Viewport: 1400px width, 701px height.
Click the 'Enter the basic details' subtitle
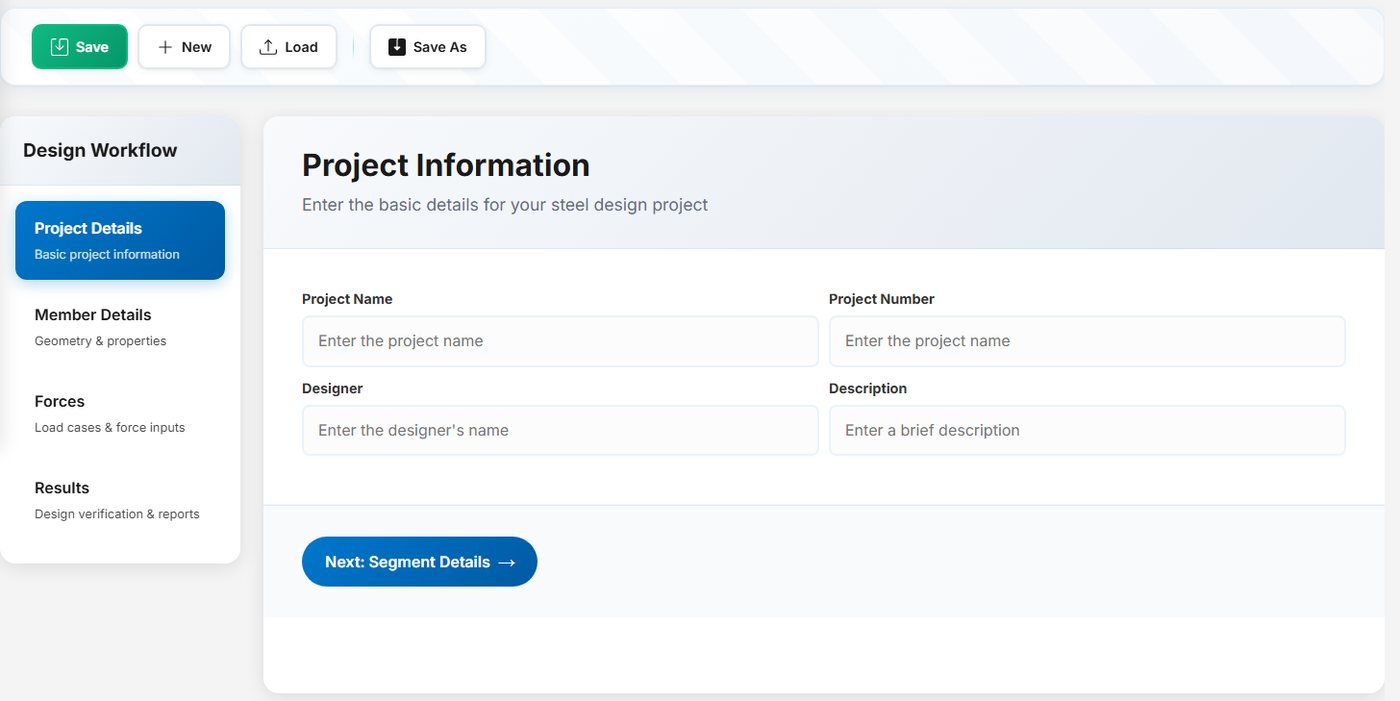[505, 204]
